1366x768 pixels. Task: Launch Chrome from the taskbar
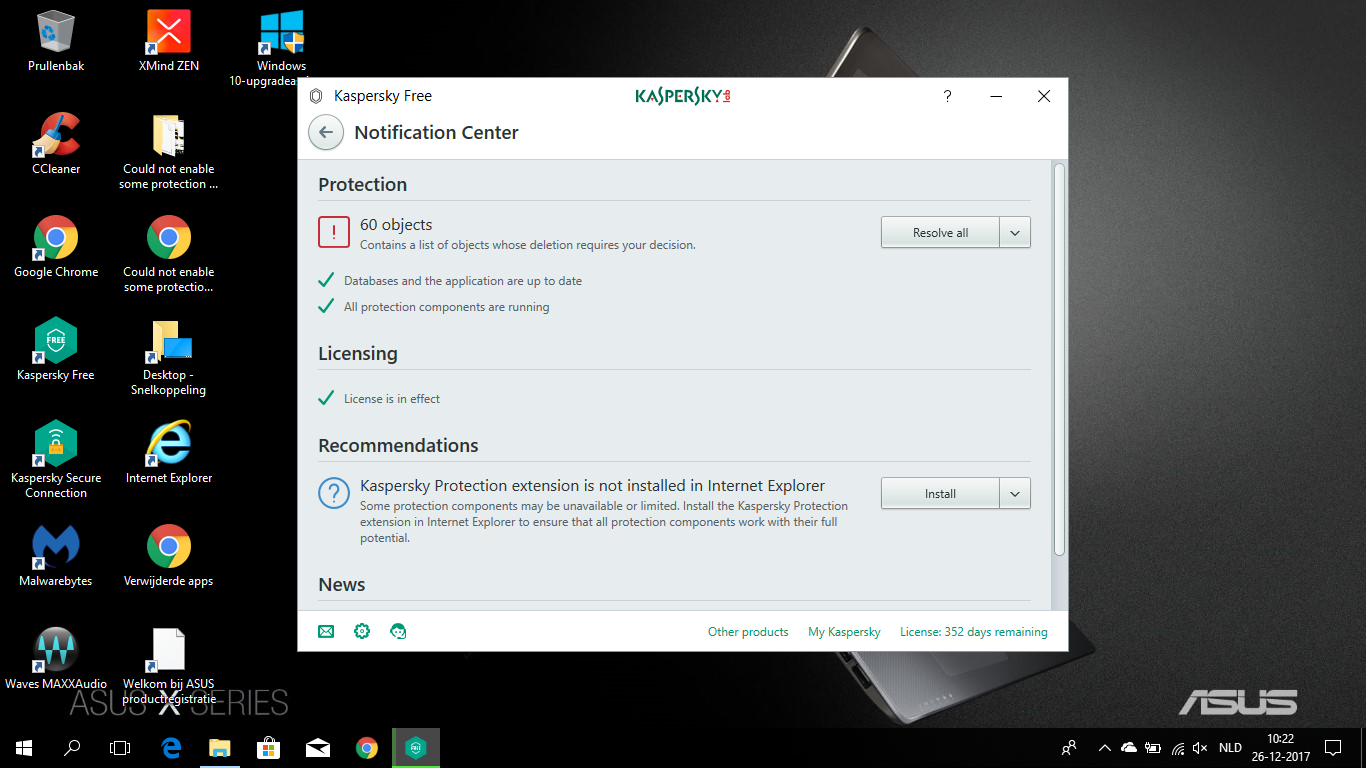(367, 747)
